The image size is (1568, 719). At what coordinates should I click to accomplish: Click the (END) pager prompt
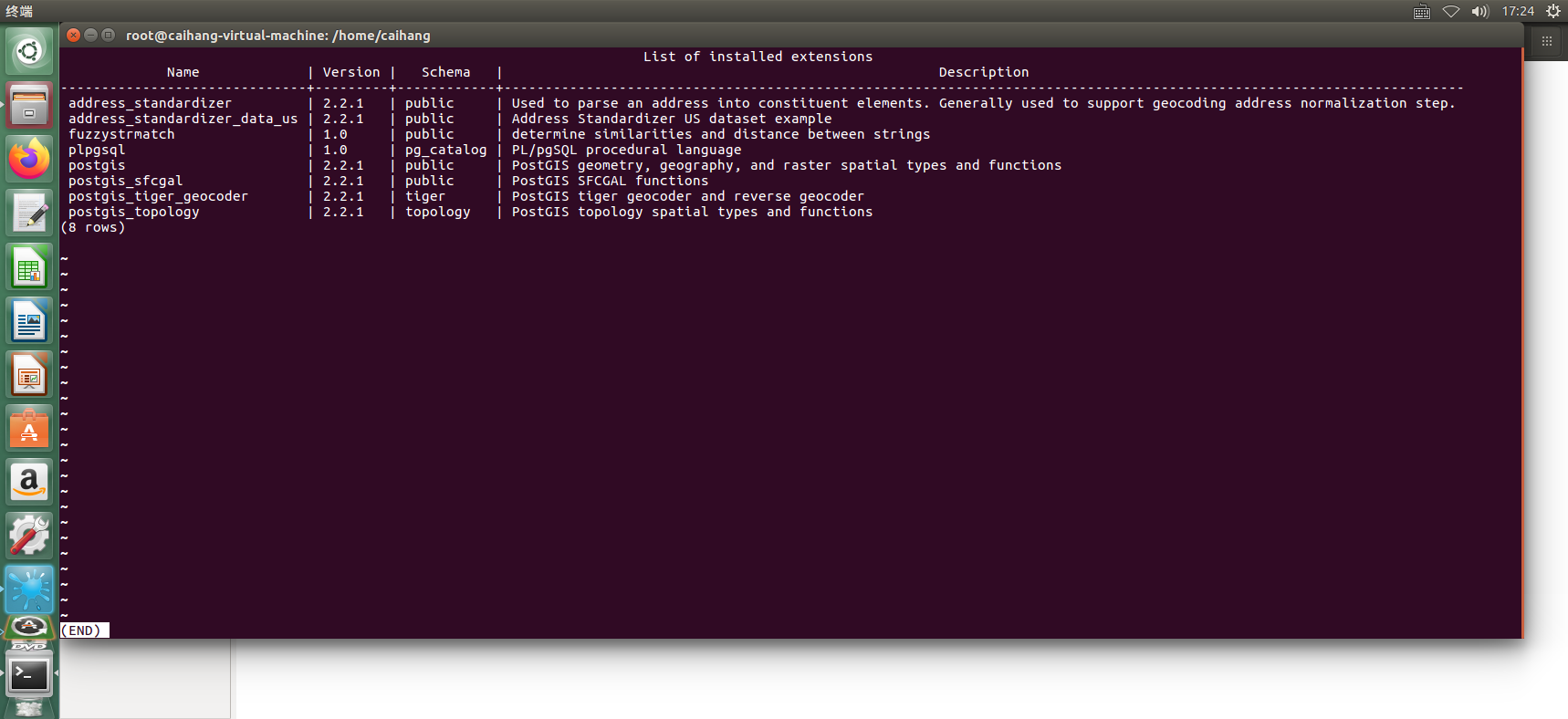point(84,630)
